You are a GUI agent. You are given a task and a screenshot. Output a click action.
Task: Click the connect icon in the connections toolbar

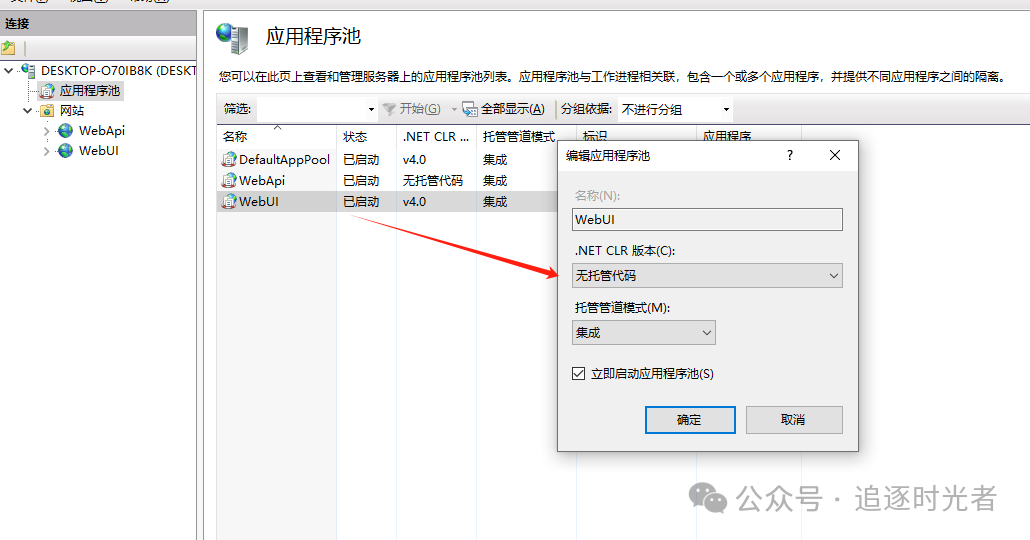point(9,48)
